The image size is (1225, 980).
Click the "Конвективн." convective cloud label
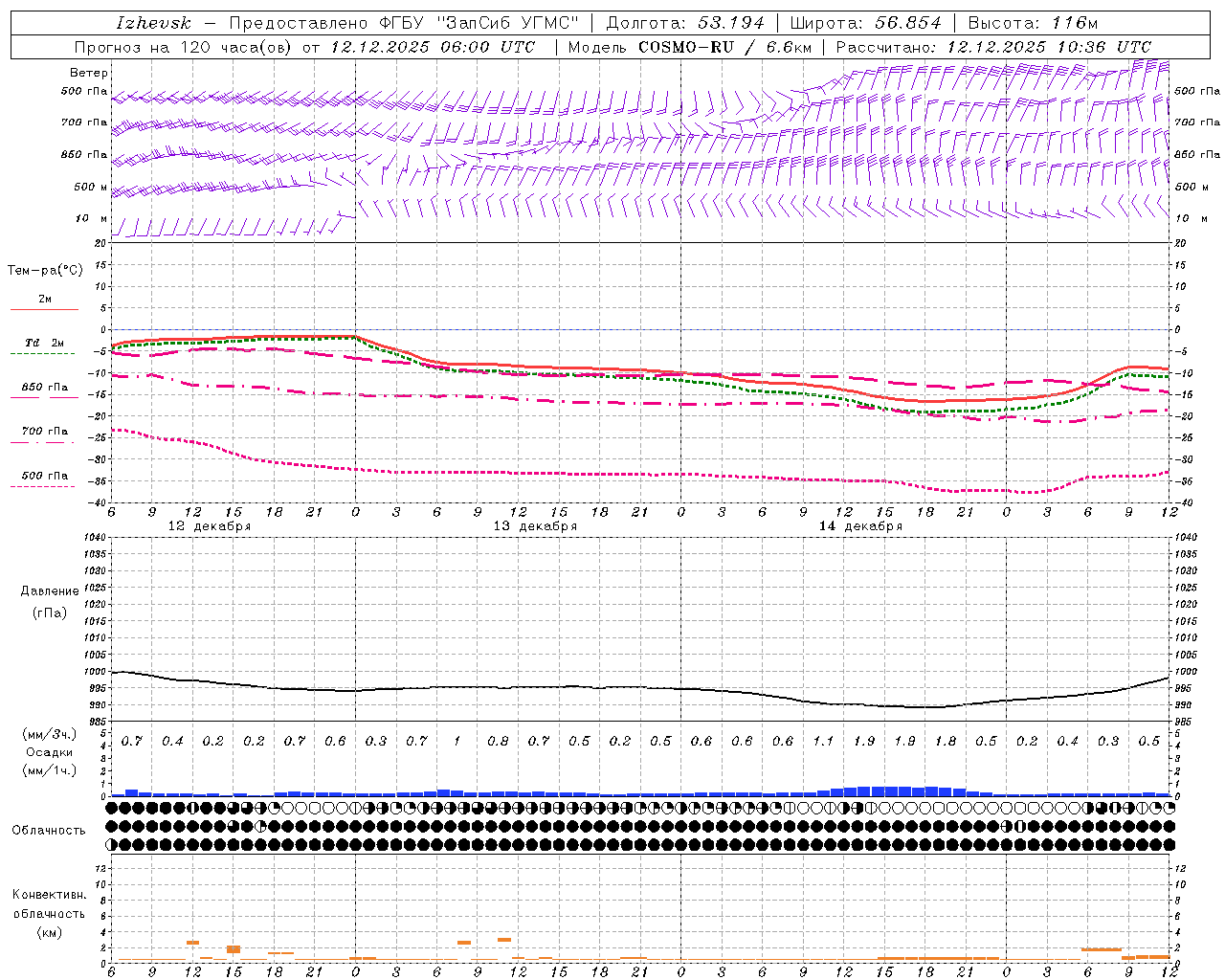coord(49,895)
